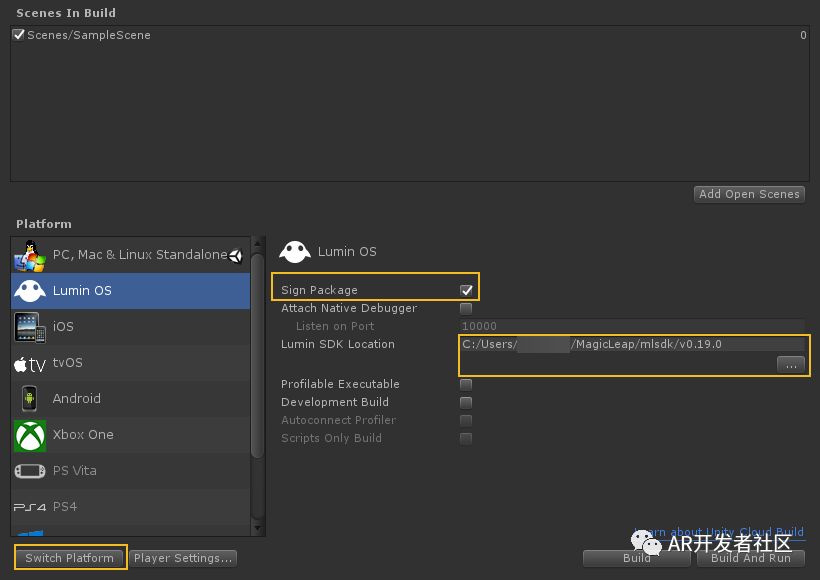Click the Profilable Executable label
The height and width of the screenshot is (580, 820).
[340, 384]
